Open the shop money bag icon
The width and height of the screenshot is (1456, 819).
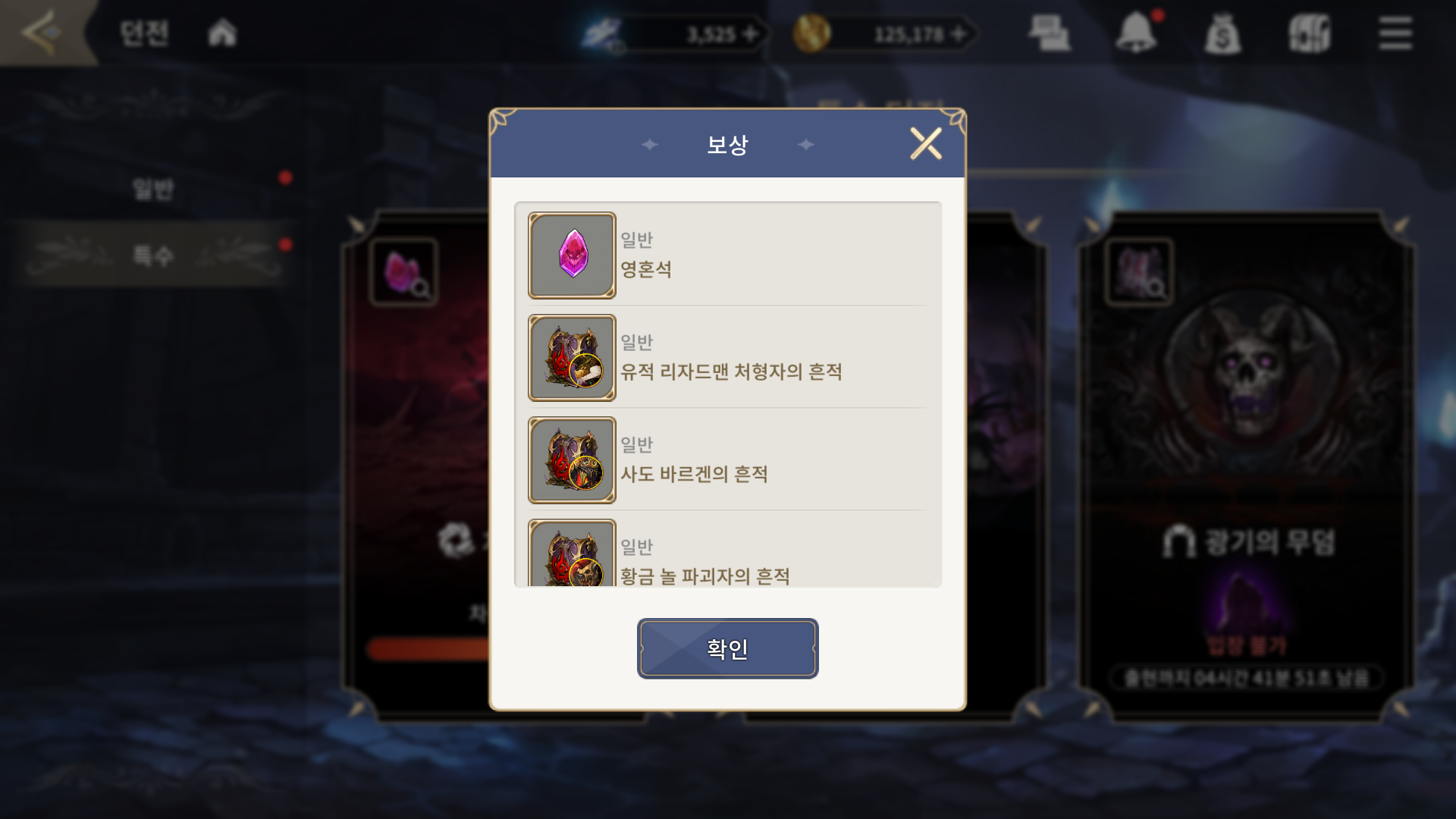pos(1222,34)
